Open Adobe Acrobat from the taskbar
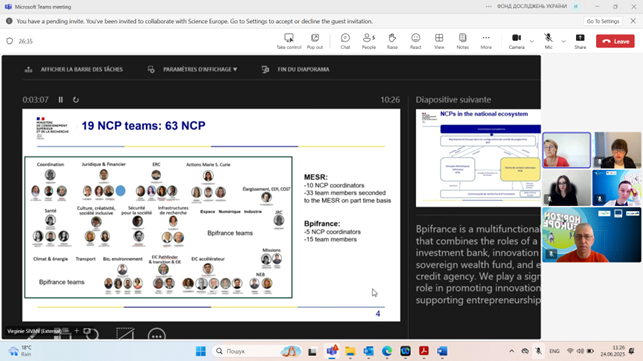The image size is (643, 361). click(x=424, y=351)
